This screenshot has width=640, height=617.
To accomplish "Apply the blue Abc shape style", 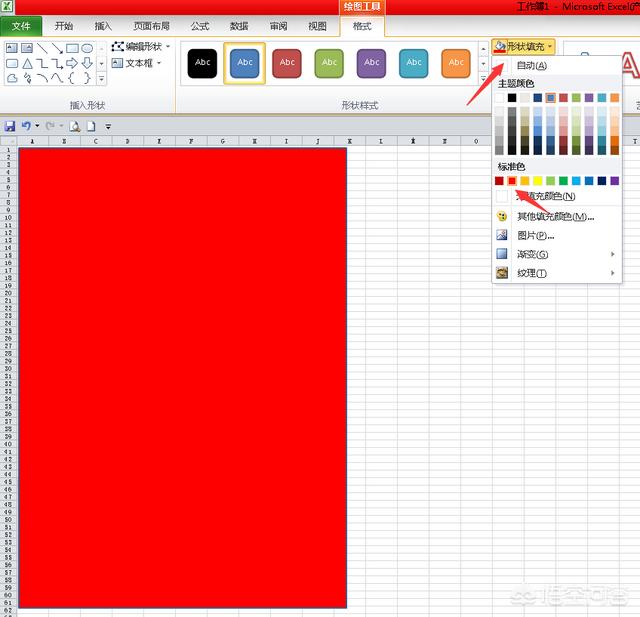I will (244, 63).
